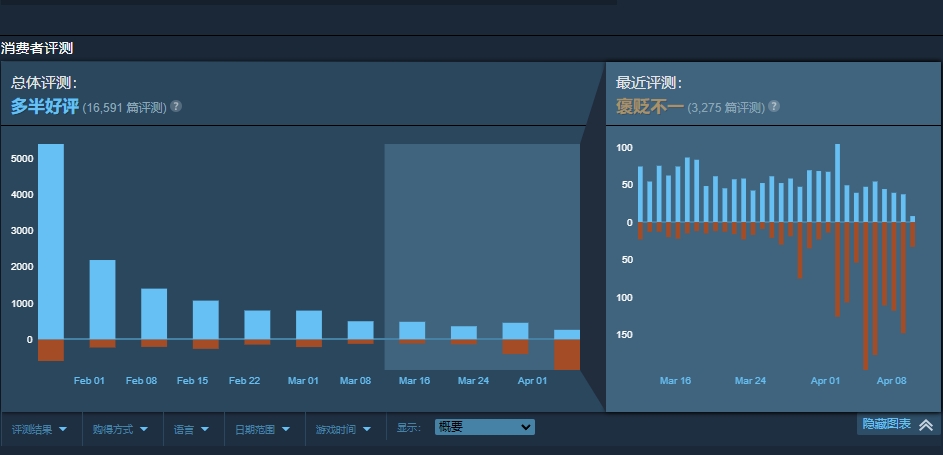943x455 pixels.
Task: Click the 3,275 篇评测 count text
Action: point(726,108)
